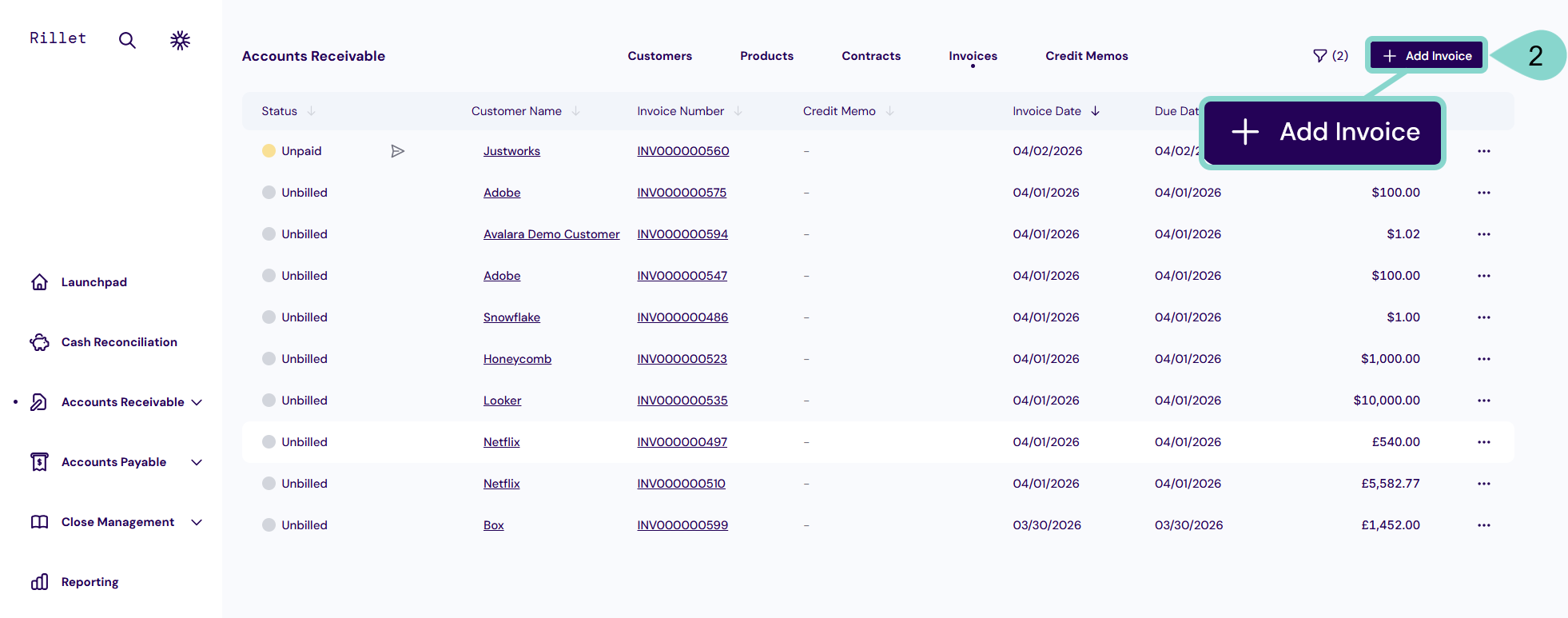The height and width of the screenshot is (618, 1568).
Task: Switch to the Credit Memos tab
Action: pos(1086,56)
